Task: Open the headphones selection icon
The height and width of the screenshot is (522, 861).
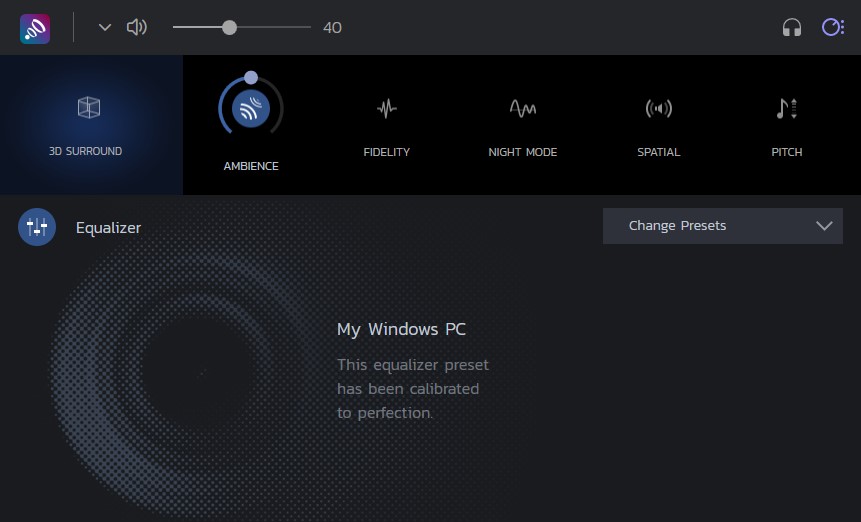Action: tap(792, 28)
